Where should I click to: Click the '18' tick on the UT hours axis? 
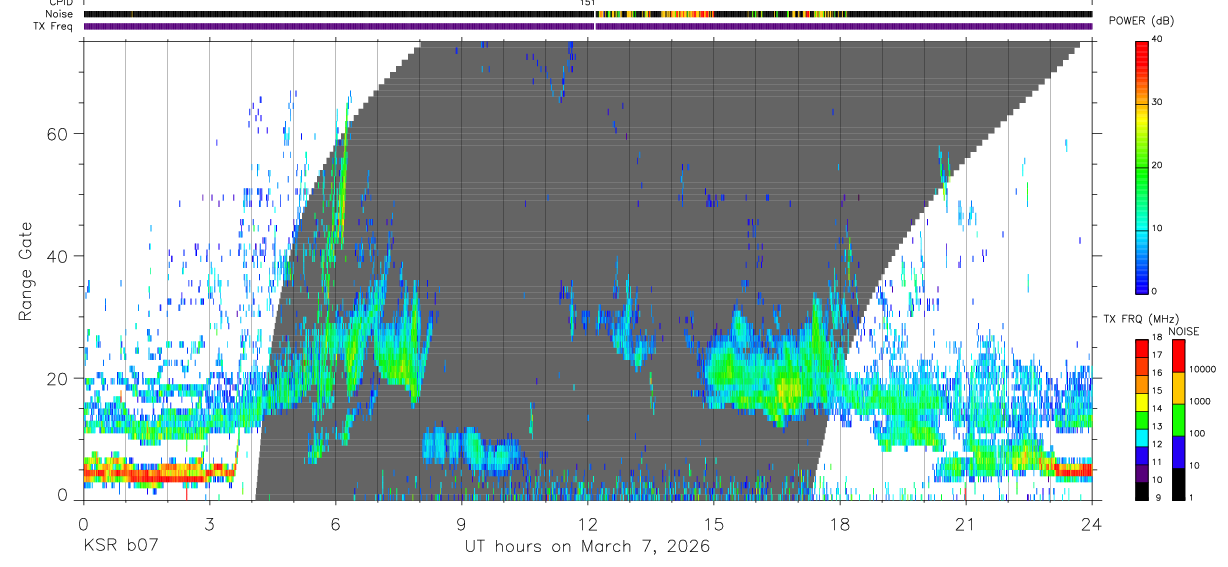pyautogui.click(x=839, y=523)
